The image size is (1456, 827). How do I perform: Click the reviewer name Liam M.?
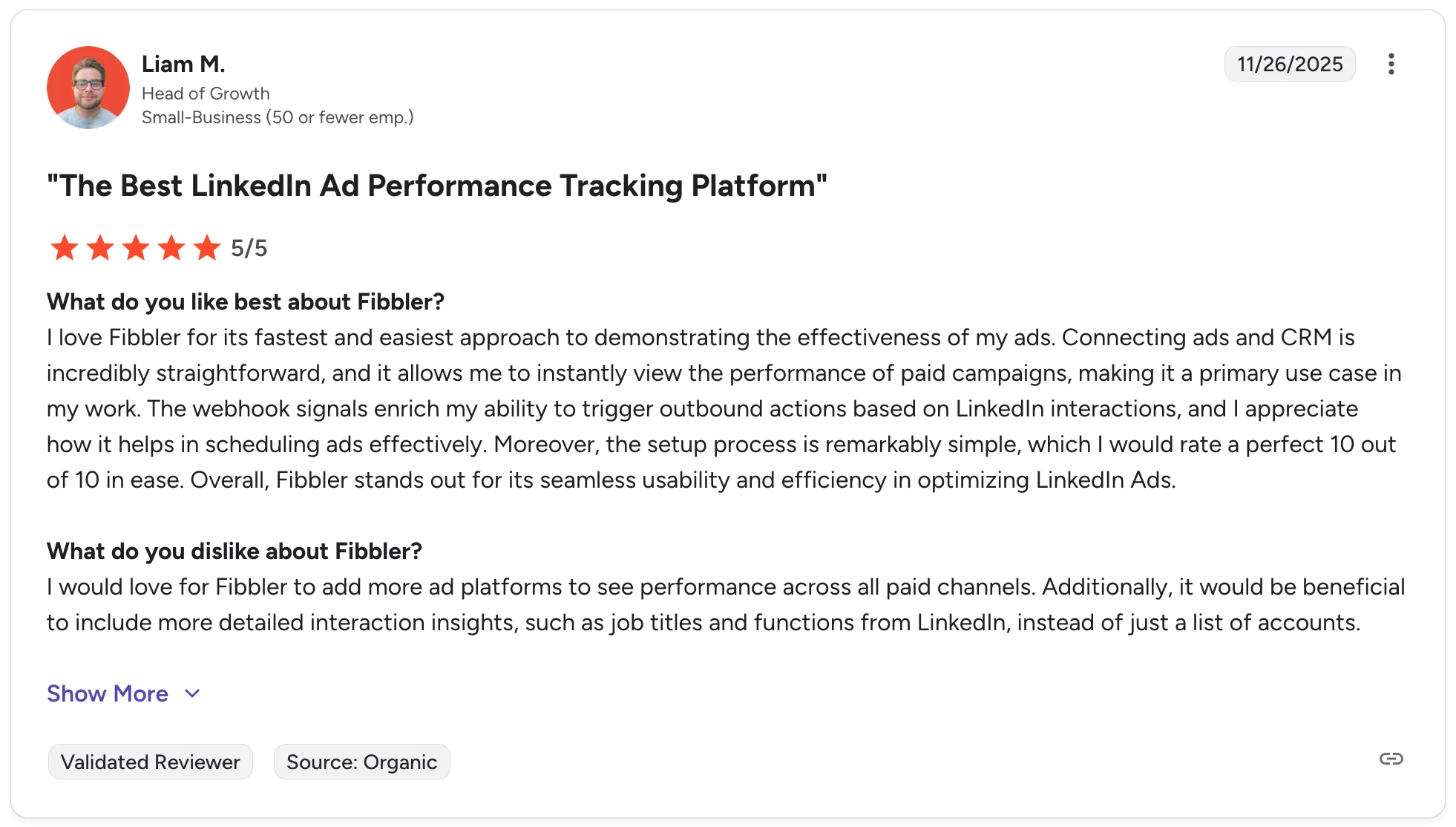click(x=183, y=64)
